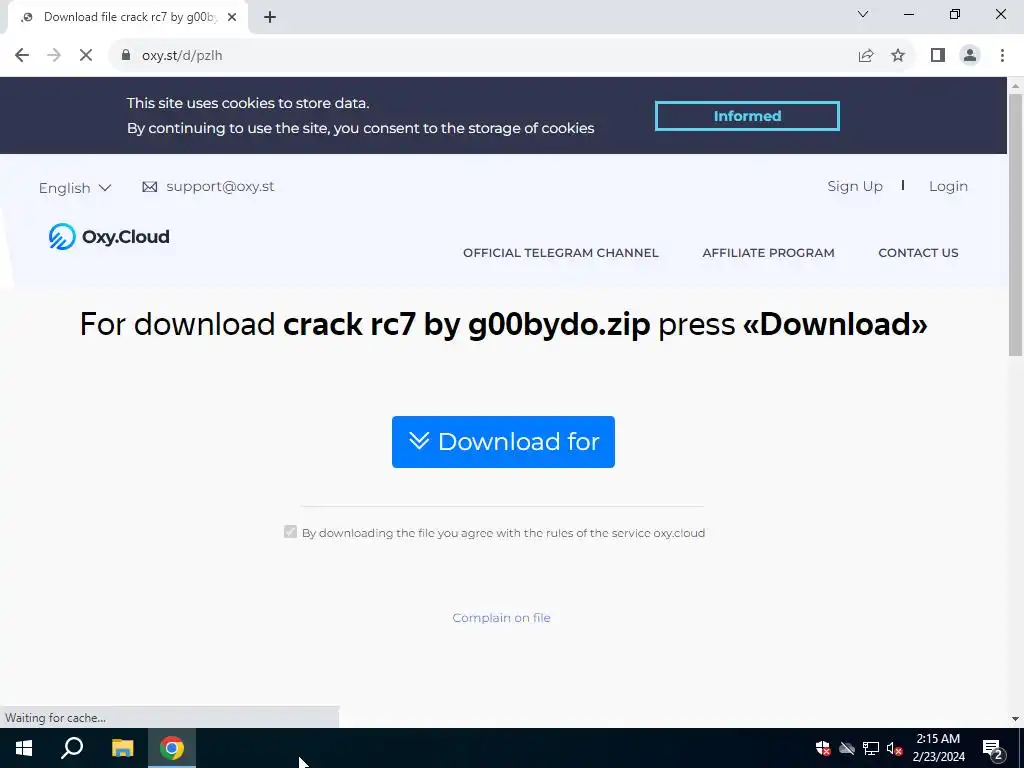Image resolution: width=1024 pixels, height=768 pixels.
Task: Stop loading the page
Action: [x=86, y=56]
